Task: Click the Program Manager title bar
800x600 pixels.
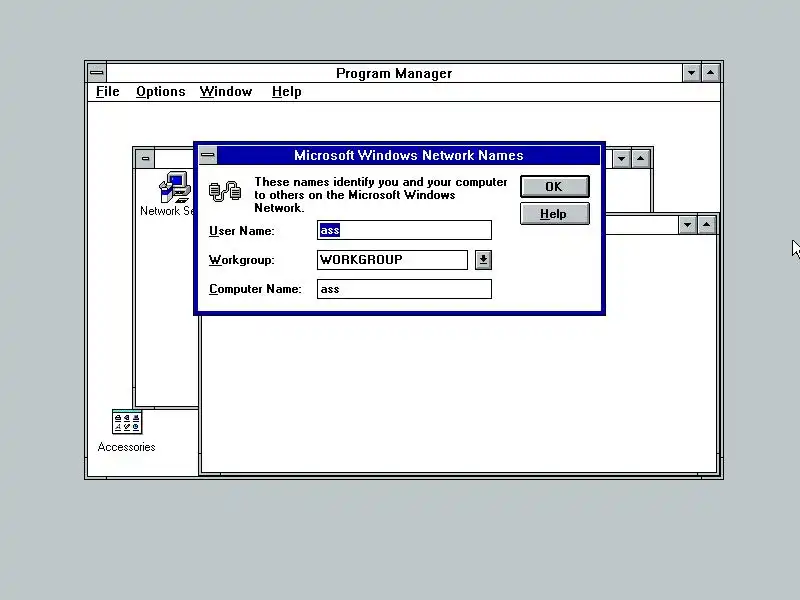Action: tap(394, 73)
